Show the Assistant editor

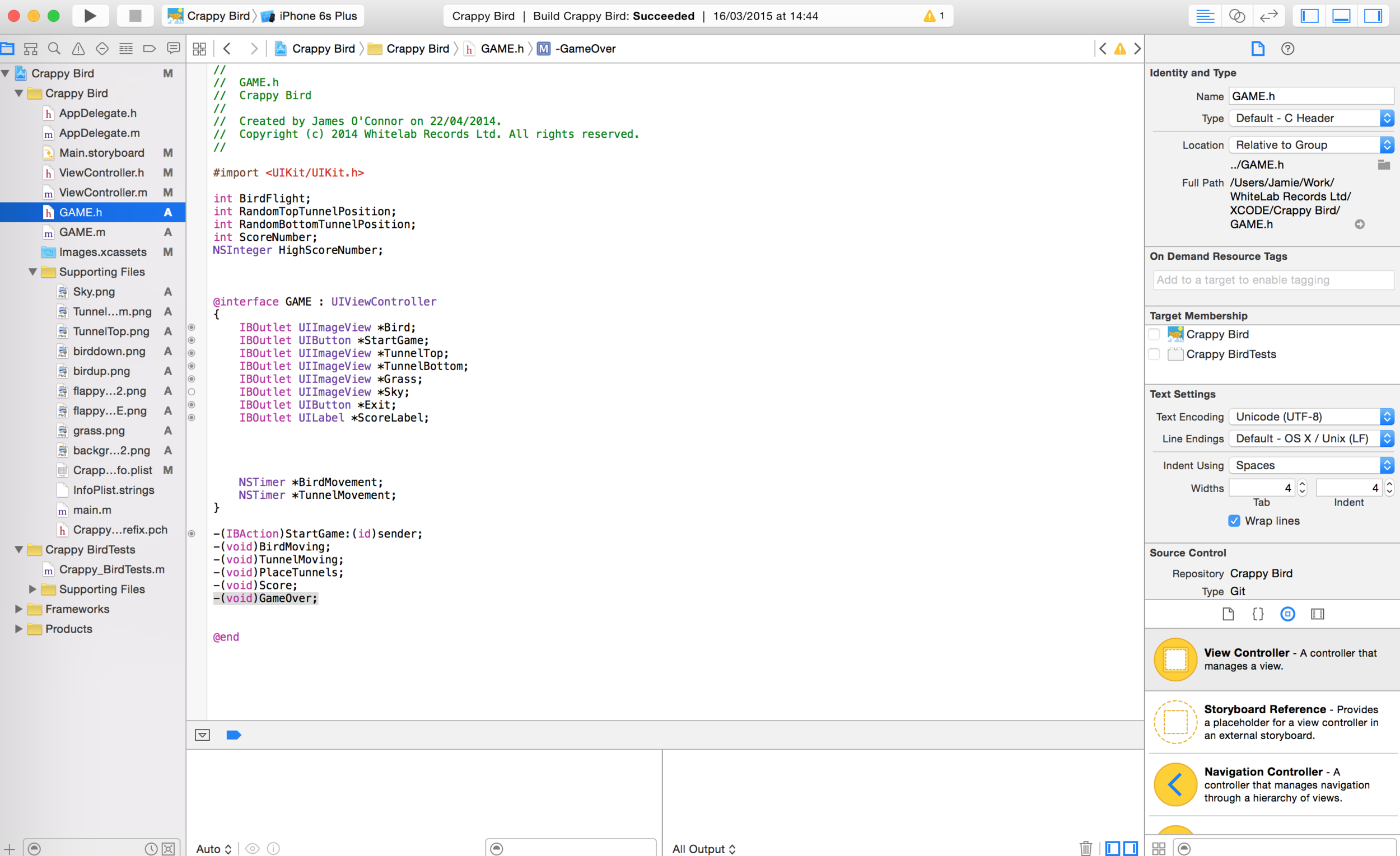[x=1236, y=16]
